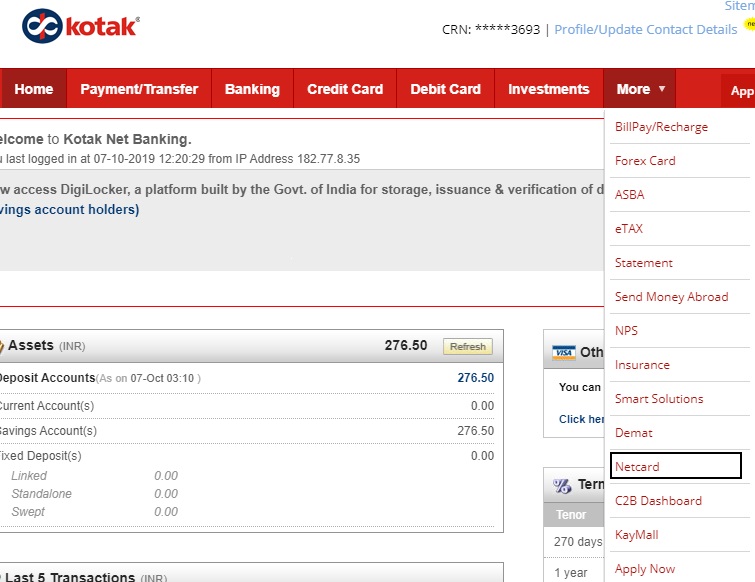Screen dimensions: 755x582
Task: Select Forex Card from More menu
Action: point(645,161)
